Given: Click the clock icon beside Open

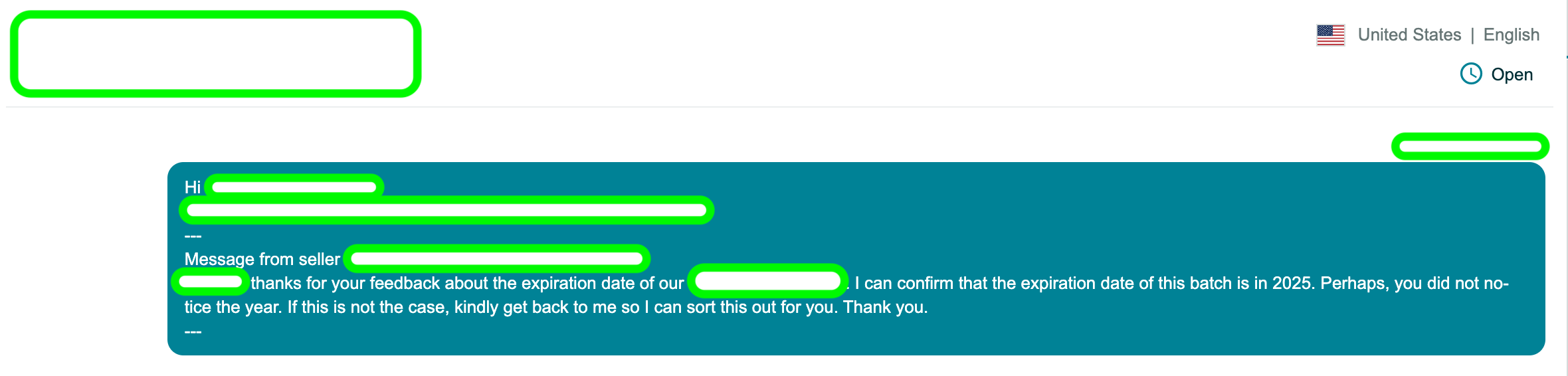Looking at the screenshot, I should point(1471,74).
